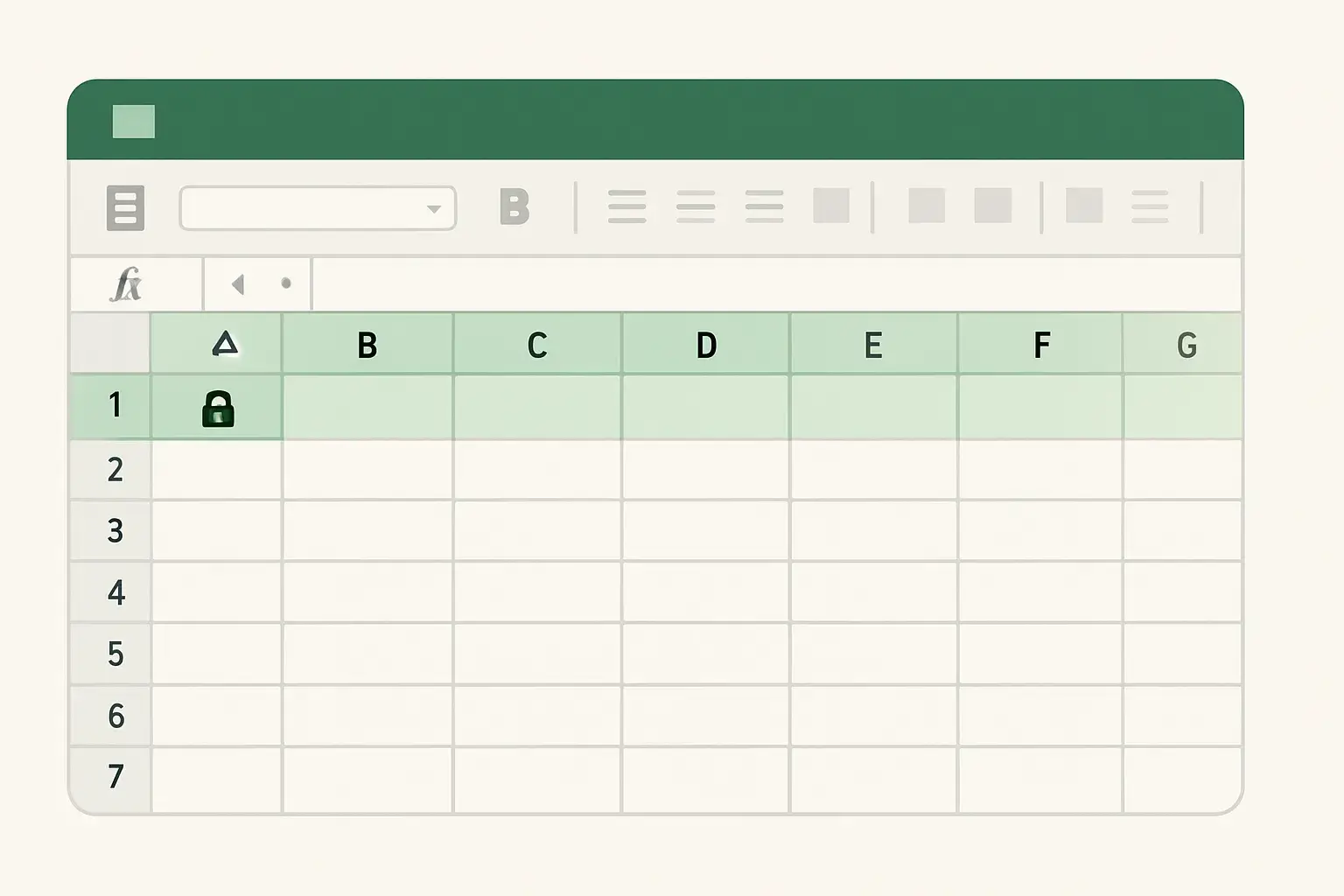Click the lines icon at toolbar's far right
The image size is (1344, 896).
click(x=1150, y=206)
